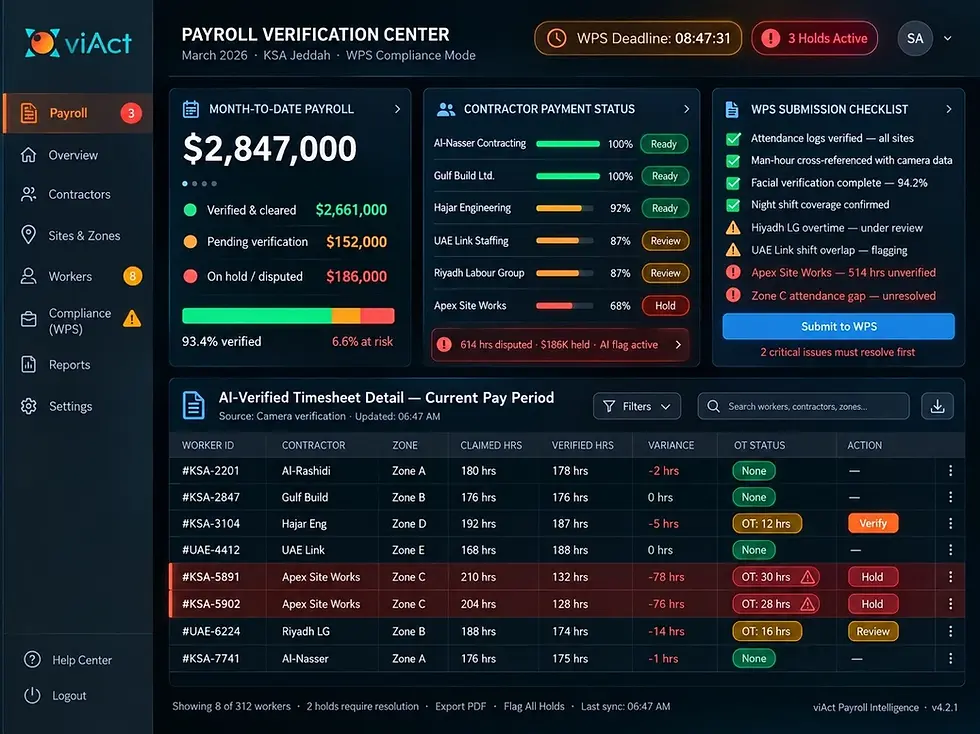Expand the 614 hrs disputed alert
This screenshot has width=980, height=734.
coord(678,344)
